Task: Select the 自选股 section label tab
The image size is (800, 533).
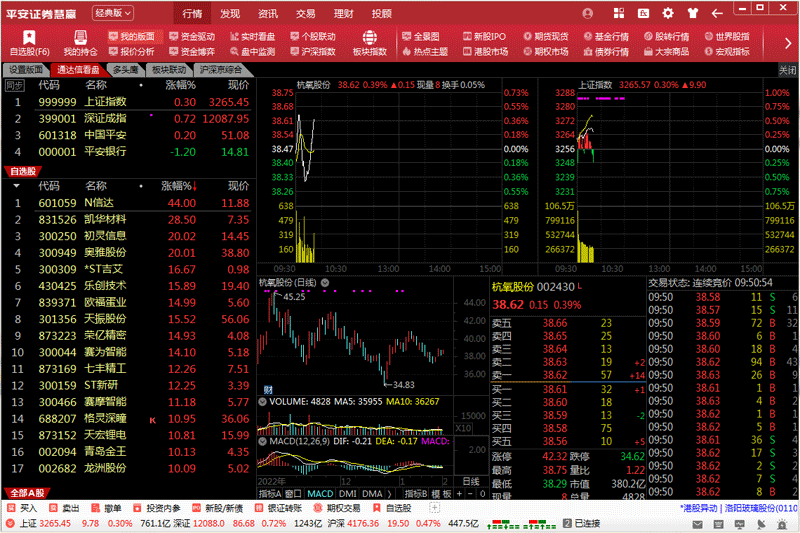Action: 23,171
